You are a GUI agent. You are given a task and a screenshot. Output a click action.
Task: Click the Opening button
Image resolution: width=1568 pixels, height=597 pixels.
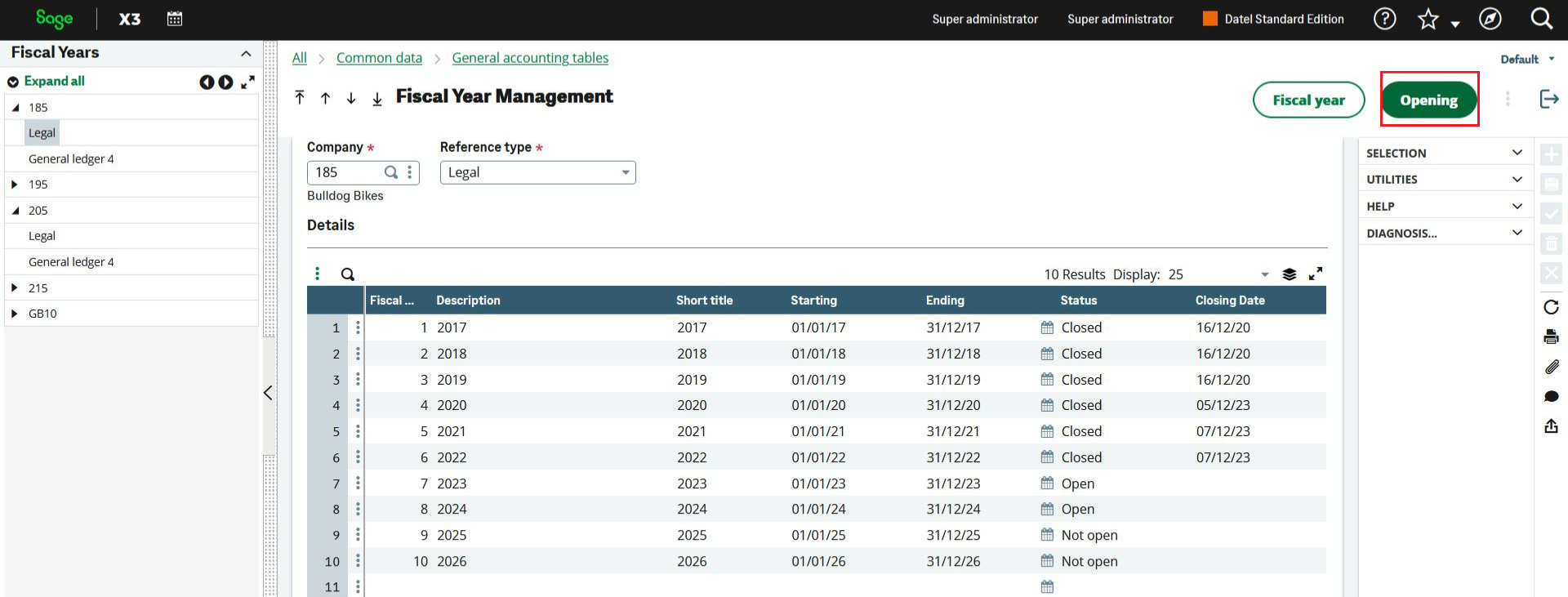click(1429, 100)
